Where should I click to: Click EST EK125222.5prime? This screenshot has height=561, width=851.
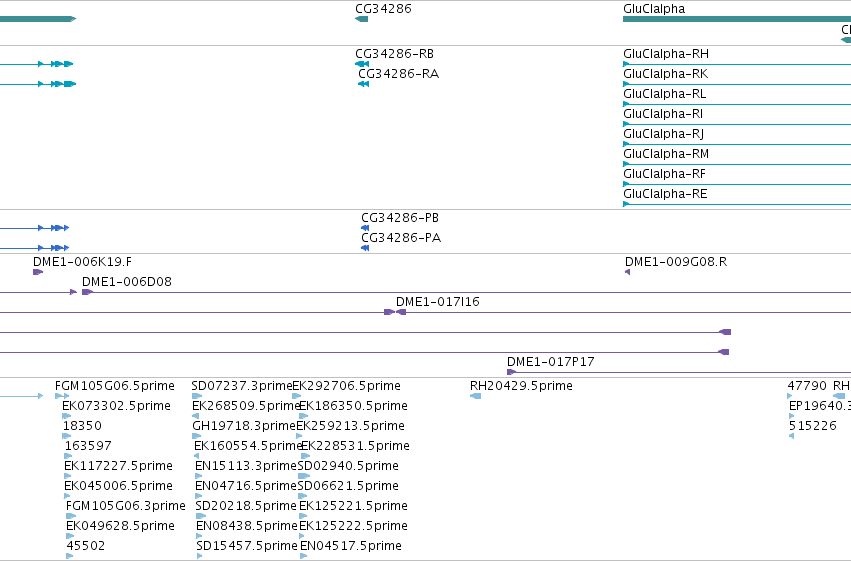coord(353,526)
